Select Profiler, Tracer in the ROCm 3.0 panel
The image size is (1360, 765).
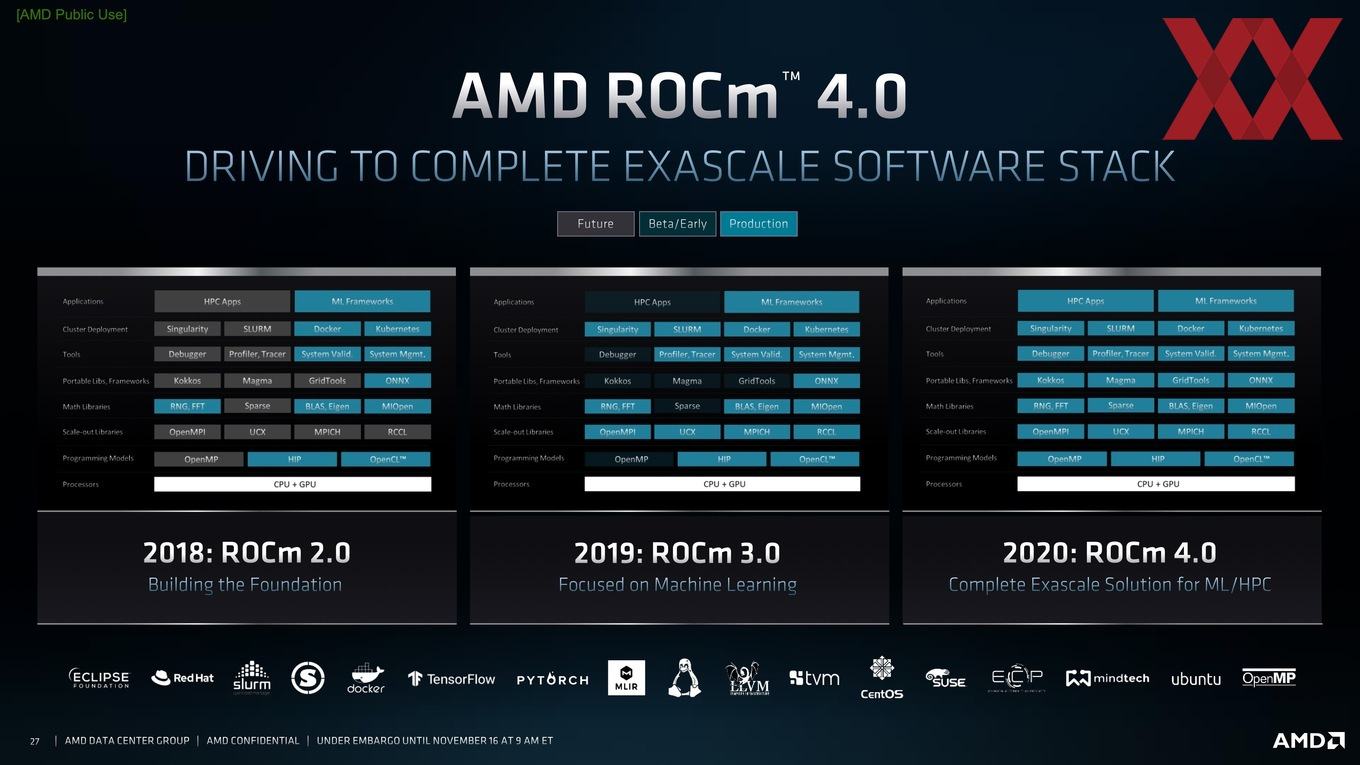pyautogui.click(x=687, y=354)
